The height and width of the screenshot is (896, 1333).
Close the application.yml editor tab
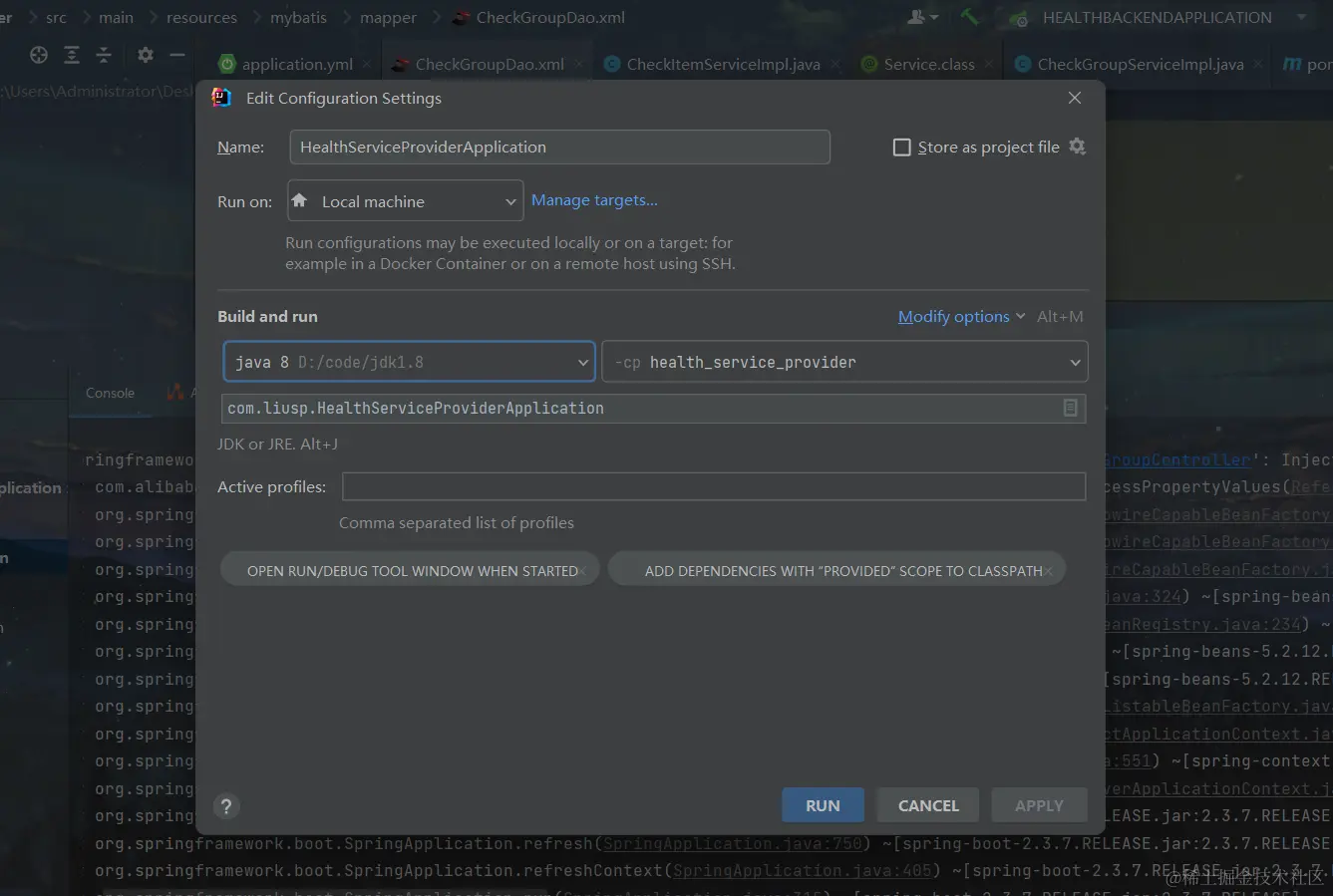[366, 64]
